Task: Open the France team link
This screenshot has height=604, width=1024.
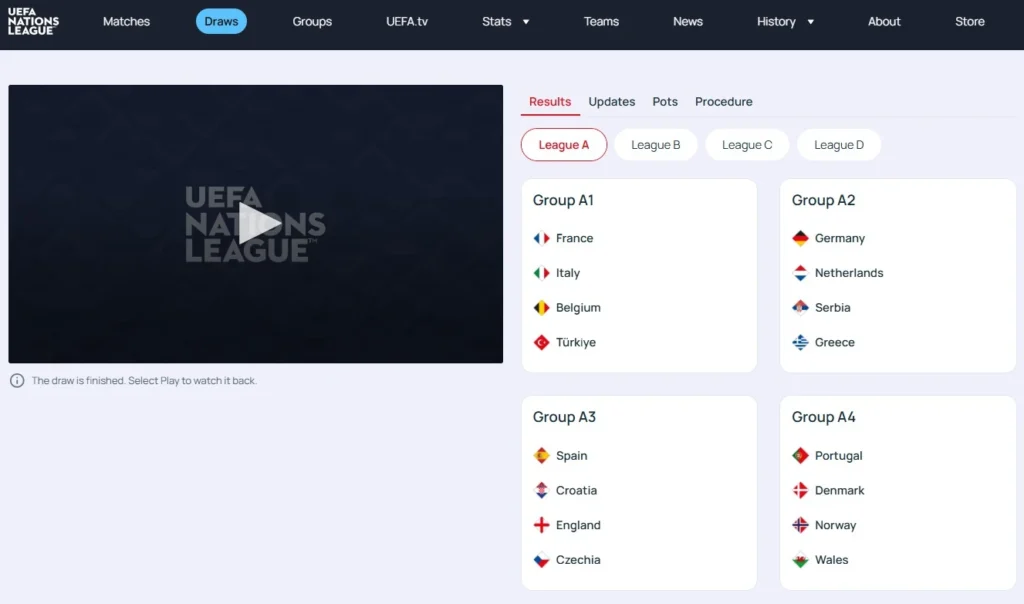Action: (574, 238)
